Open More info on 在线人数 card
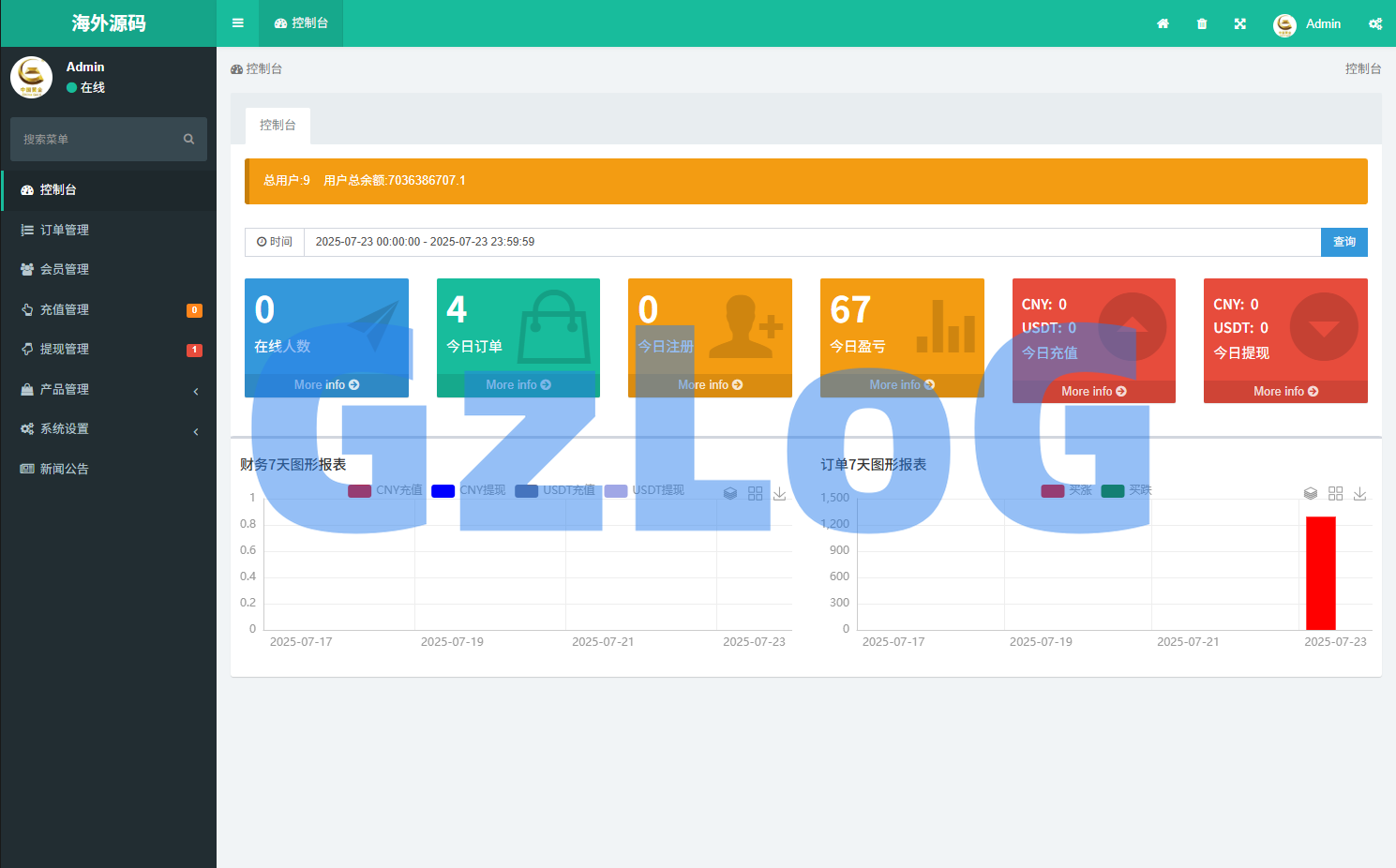 (326, 385)
